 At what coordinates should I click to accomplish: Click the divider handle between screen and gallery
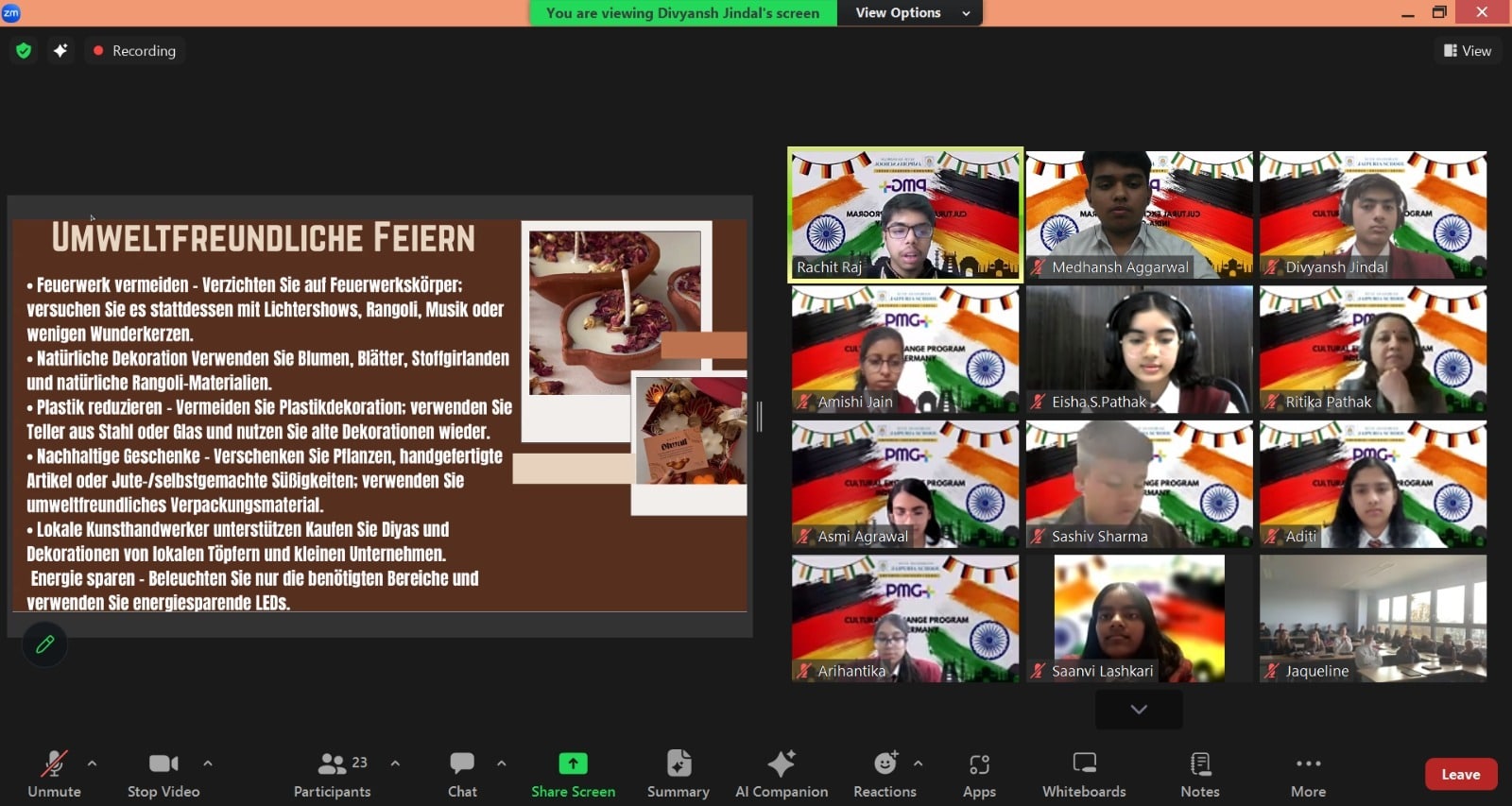pyautogui.click(x=760, y=416)
